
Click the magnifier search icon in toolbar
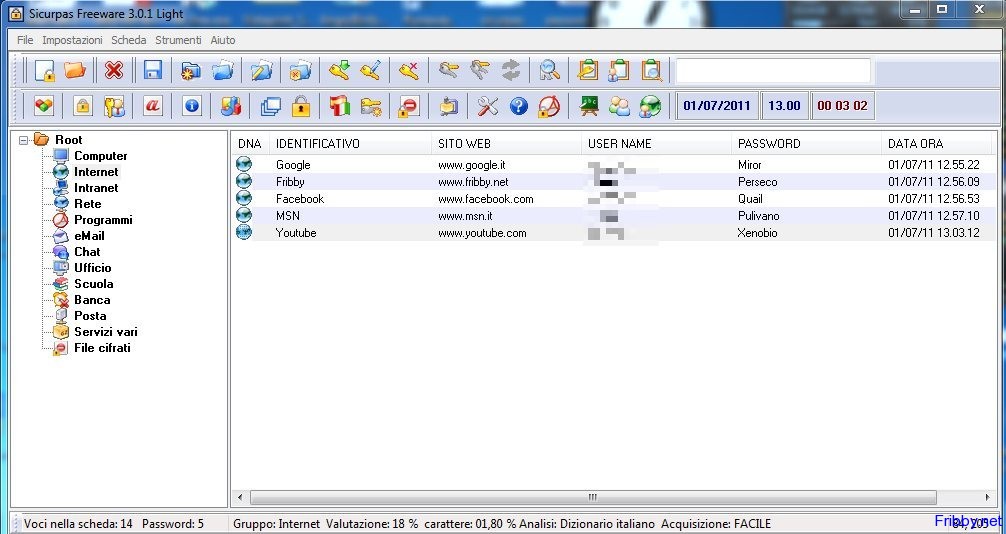[x=549, y=70]
